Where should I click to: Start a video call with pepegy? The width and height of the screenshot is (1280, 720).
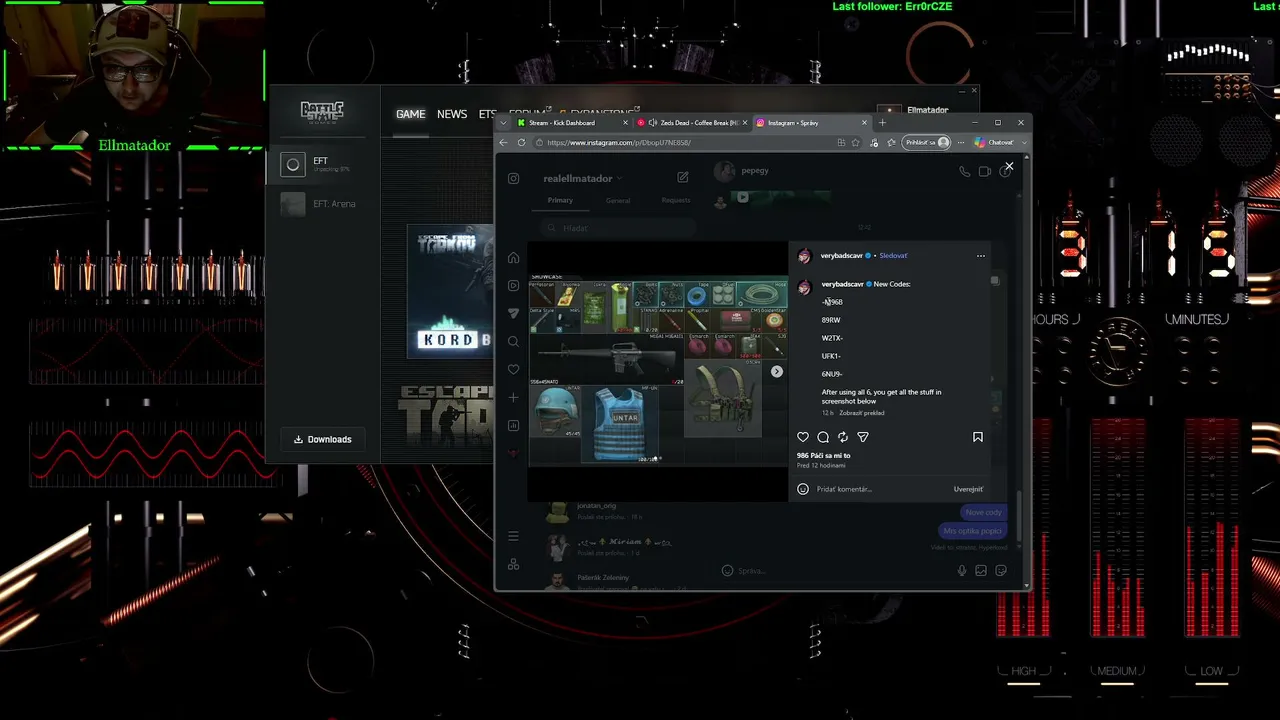985,171
